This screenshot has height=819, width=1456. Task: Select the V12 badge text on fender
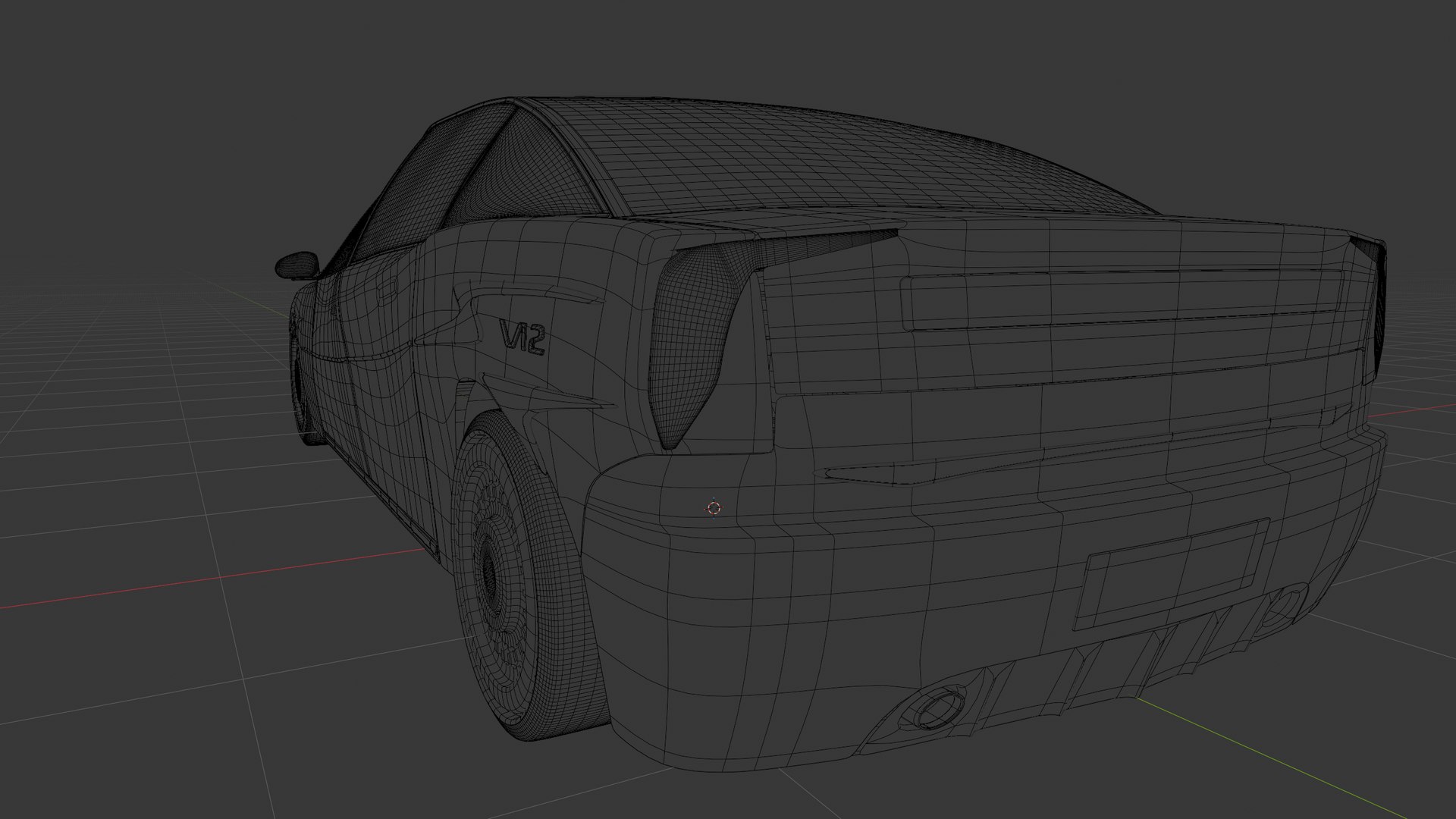click(522, 337)
